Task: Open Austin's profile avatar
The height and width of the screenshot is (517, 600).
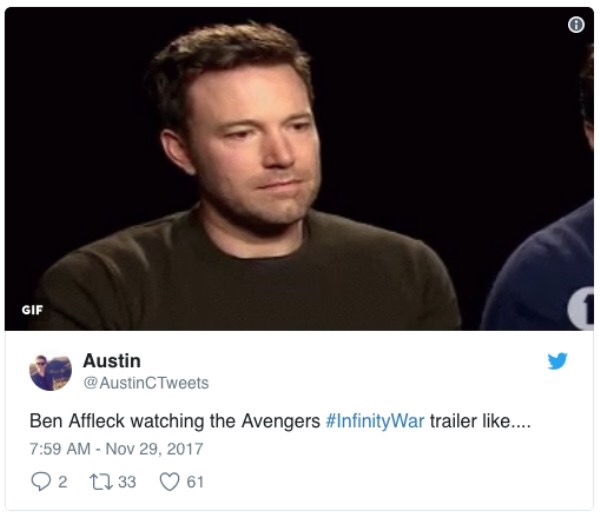Action: (51, 372)
